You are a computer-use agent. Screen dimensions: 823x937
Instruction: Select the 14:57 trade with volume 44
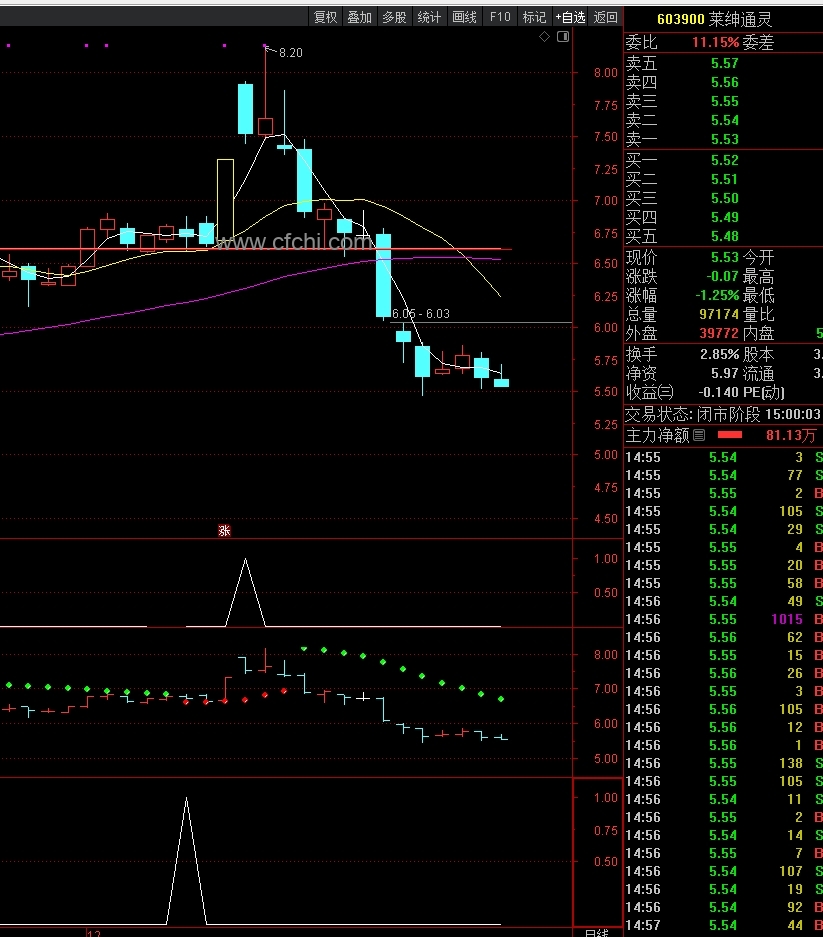(723, 925)
